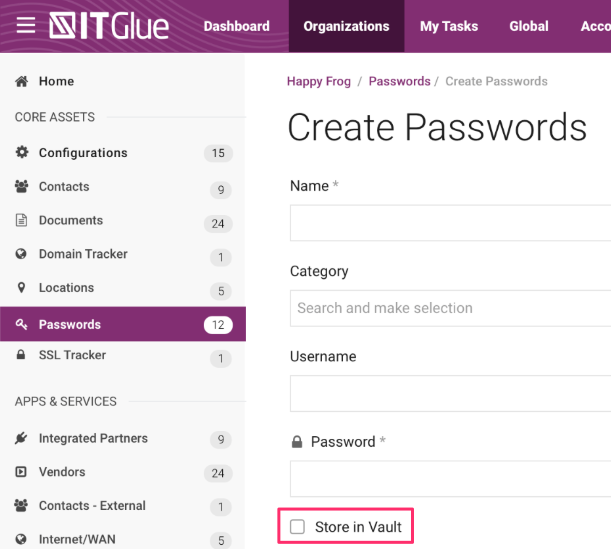Enable the Store in Vault checkbox
This screenshot has height=549, width=611.
click(297, 526)
